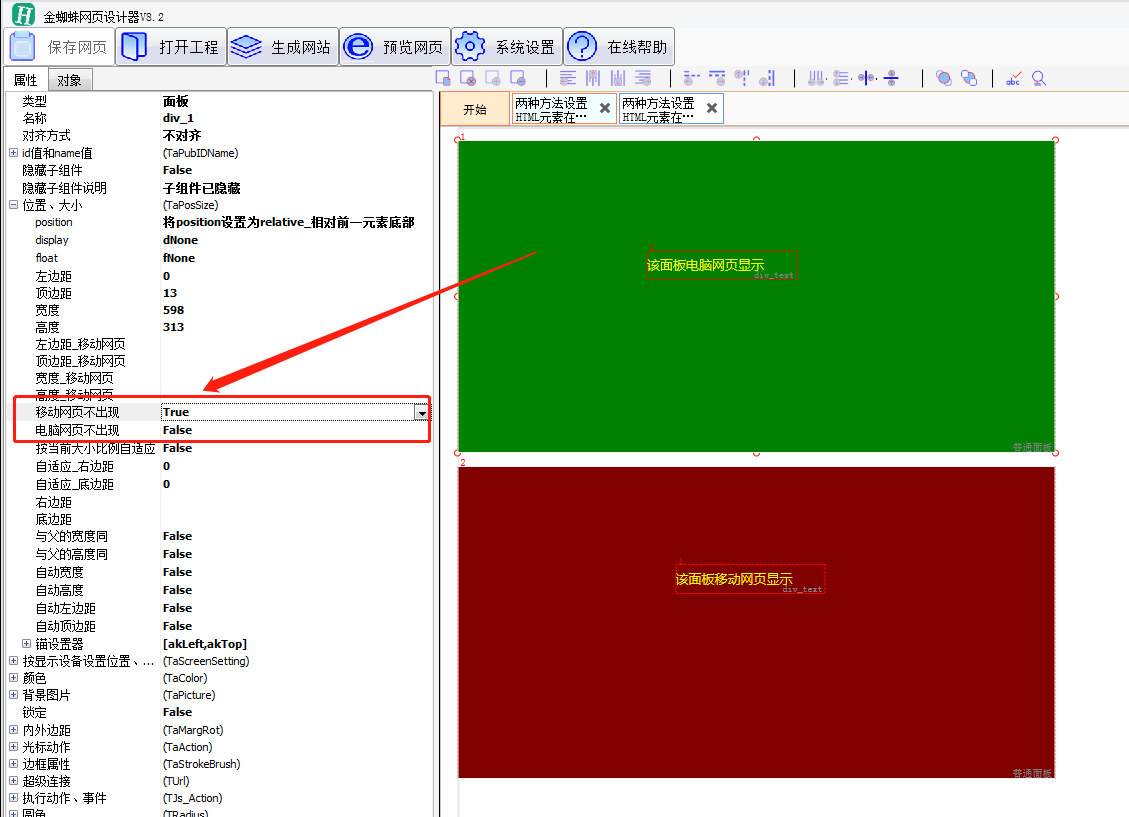Expand the 执行动作、事件 property group
The width and height of the screenshot is (1129, 817).
click(x=13, y=798)
